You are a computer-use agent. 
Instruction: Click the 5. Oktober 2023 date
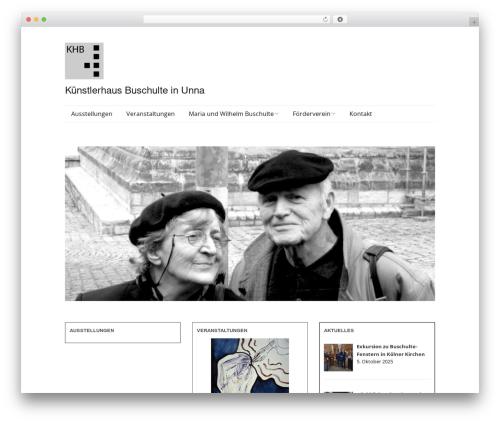click(x=375, y=362)
